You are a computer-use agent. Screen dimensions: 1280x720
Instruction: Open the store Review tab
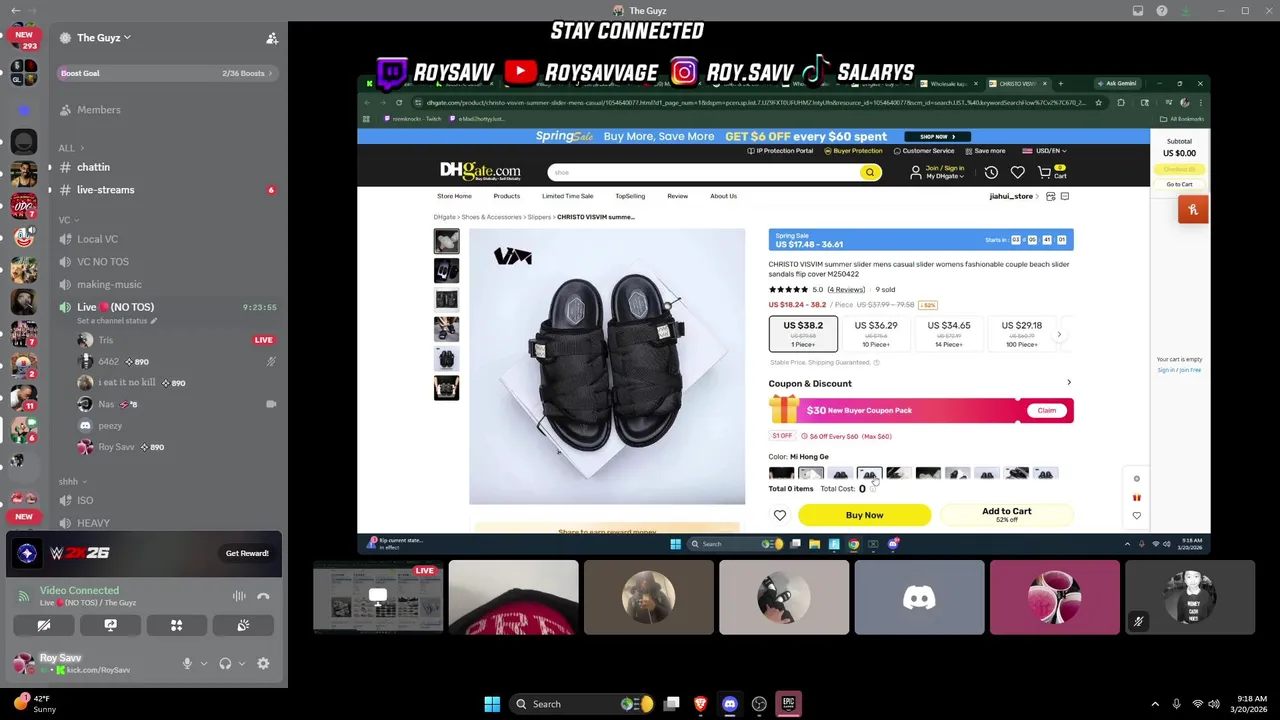tap(677, 196)
